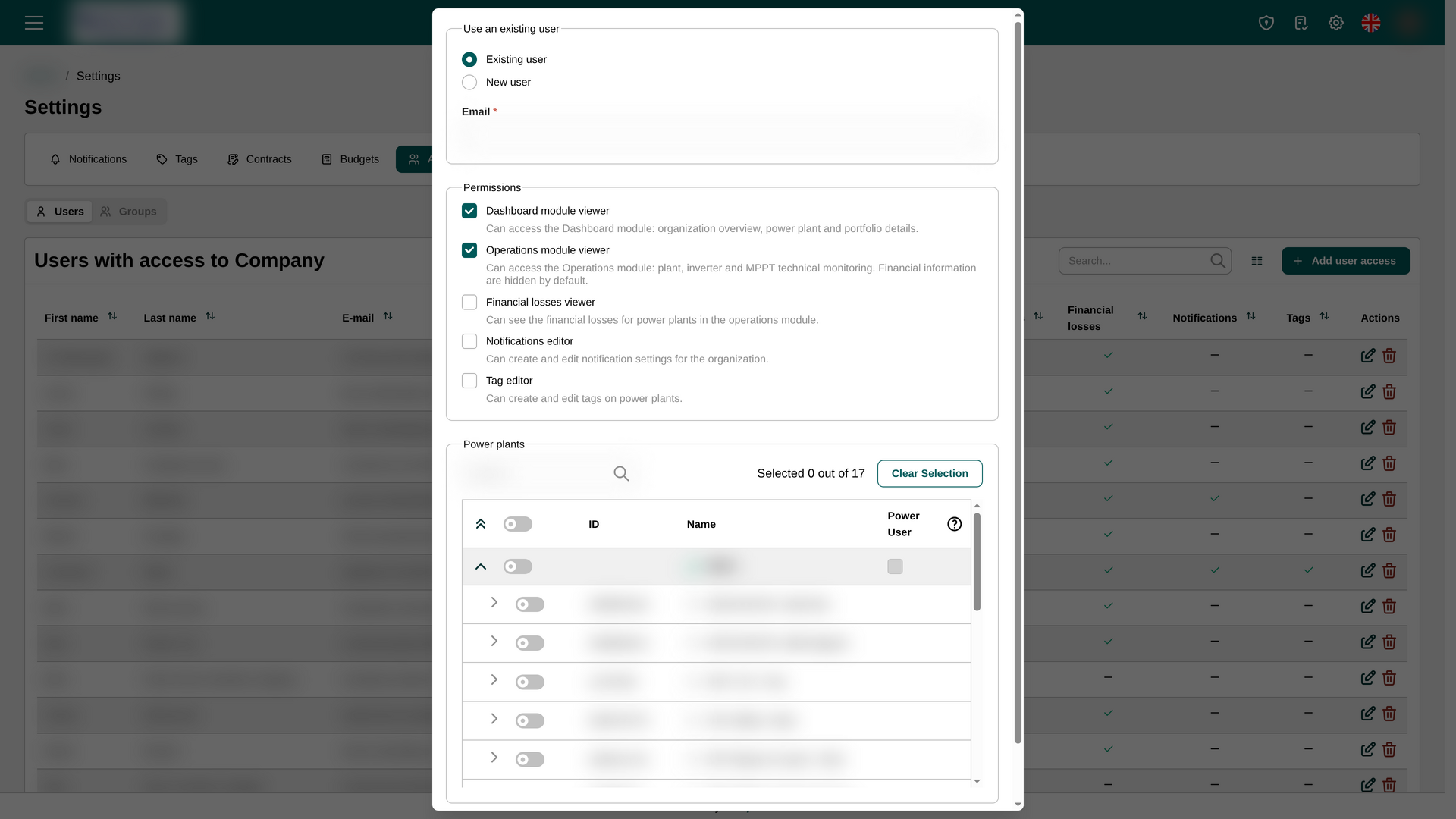The image size is (1456, 819).
Task: Open the column layout icon beside Search
Action: [1257, 261]
